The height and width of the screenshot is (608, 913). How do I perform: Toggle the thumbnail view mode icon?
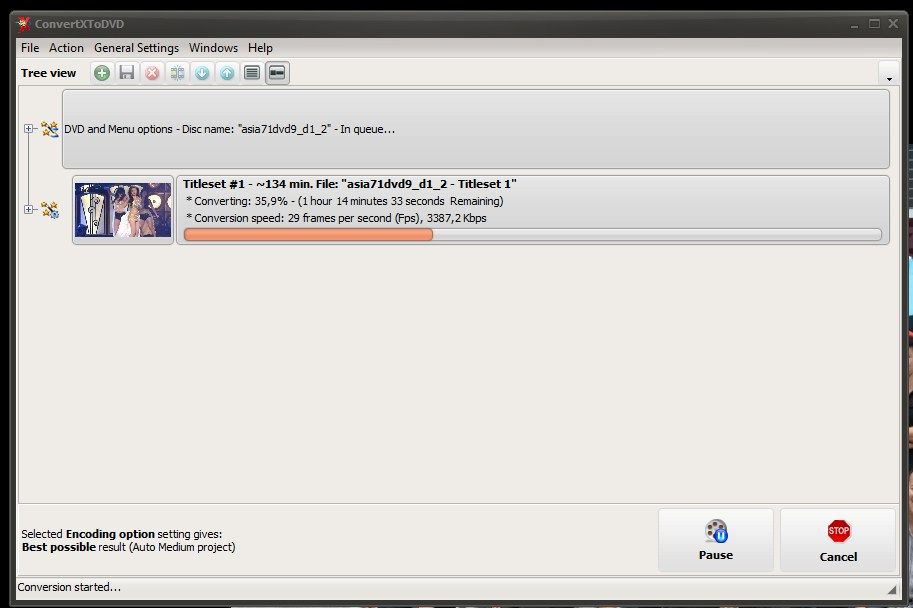277,73
